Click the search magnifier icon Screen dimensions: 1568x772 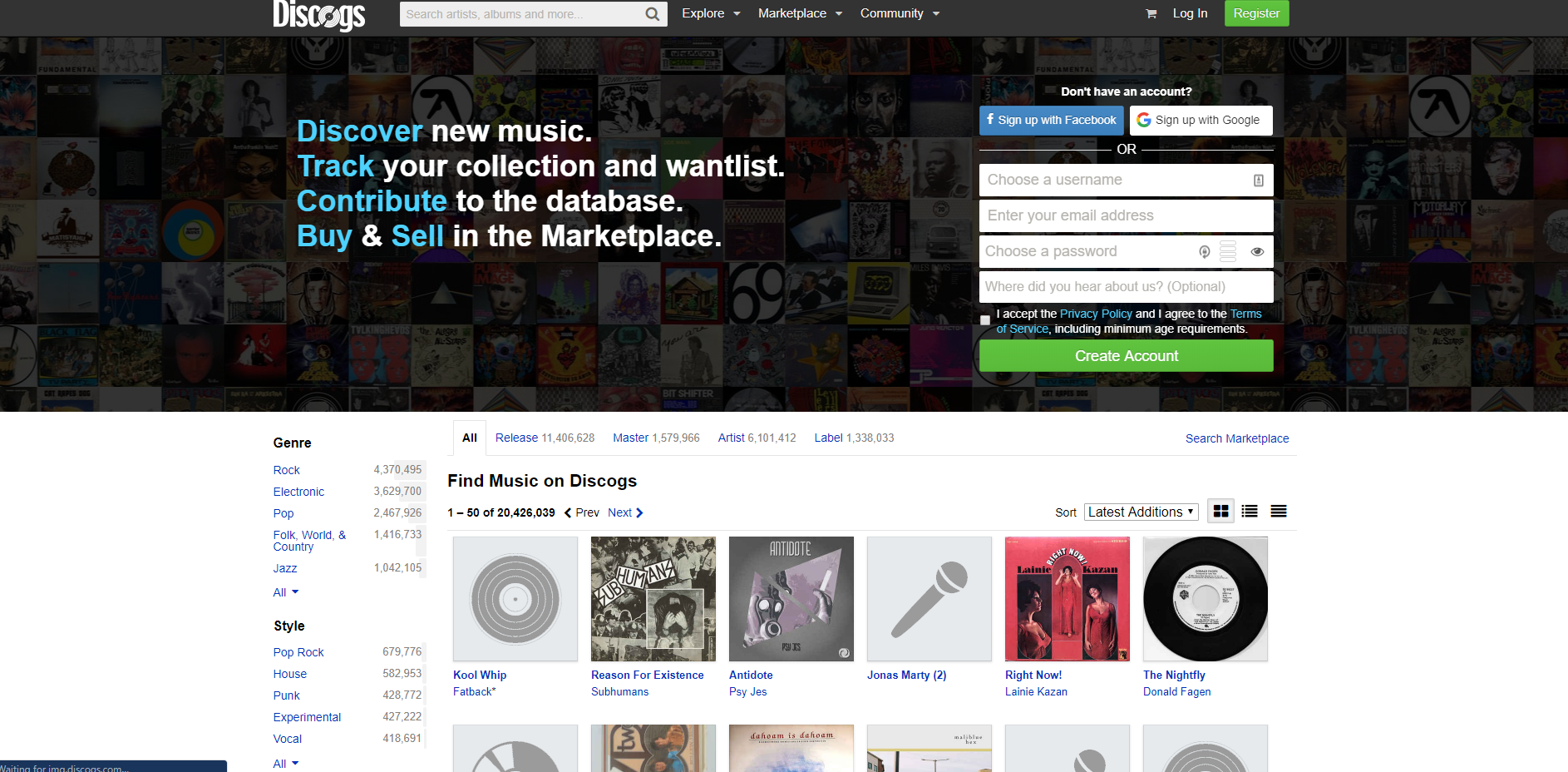point(653,14)
